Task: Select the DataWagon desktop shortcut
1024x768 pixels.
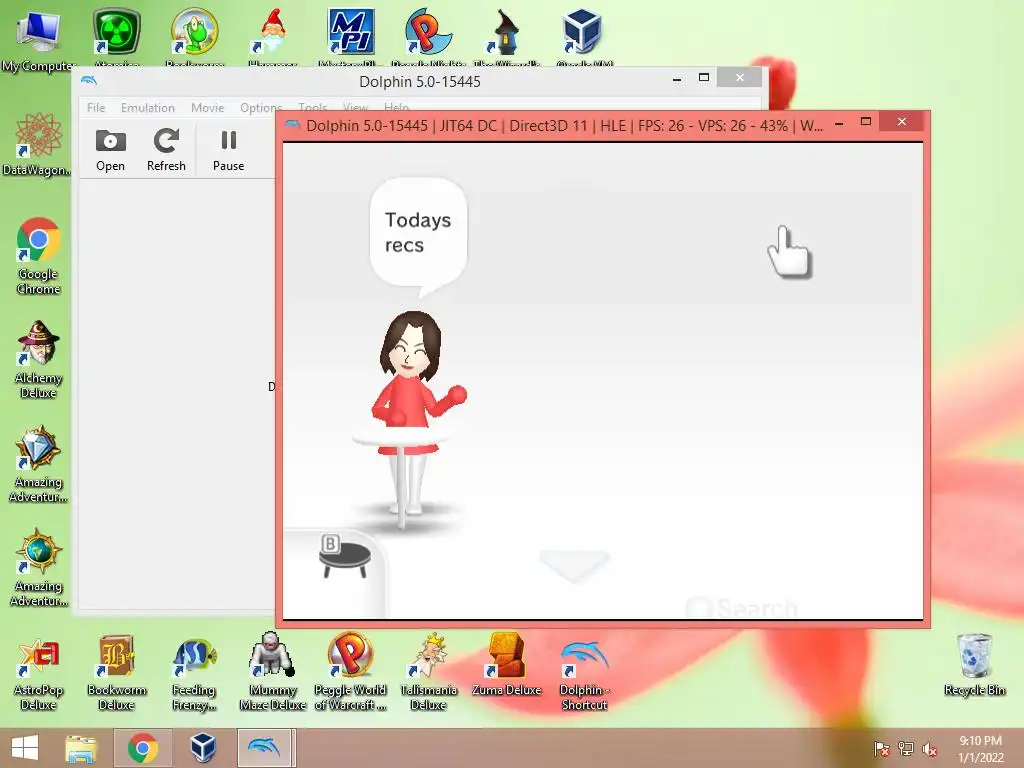Action: coord(37,144)
